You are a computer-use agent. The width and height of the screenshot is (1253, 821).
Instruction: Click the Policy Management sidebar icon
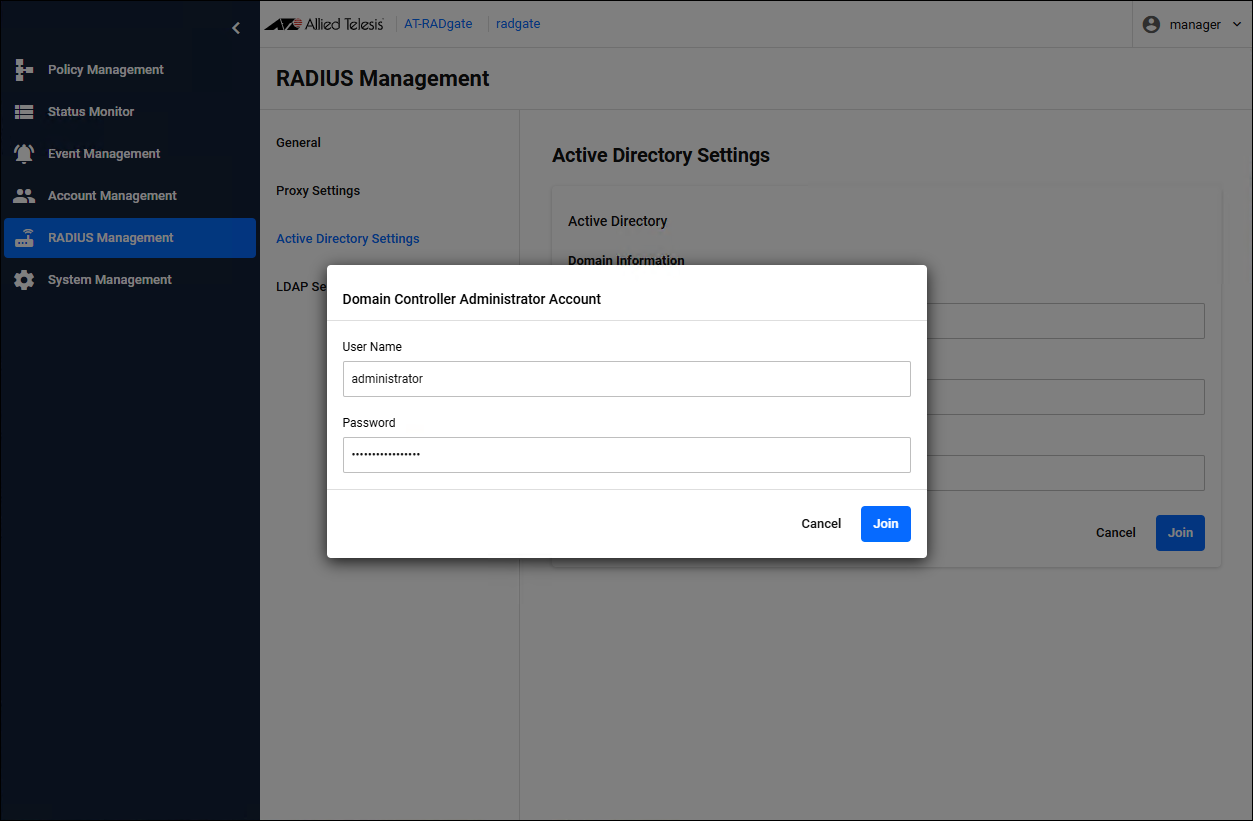tap(24, 70)
